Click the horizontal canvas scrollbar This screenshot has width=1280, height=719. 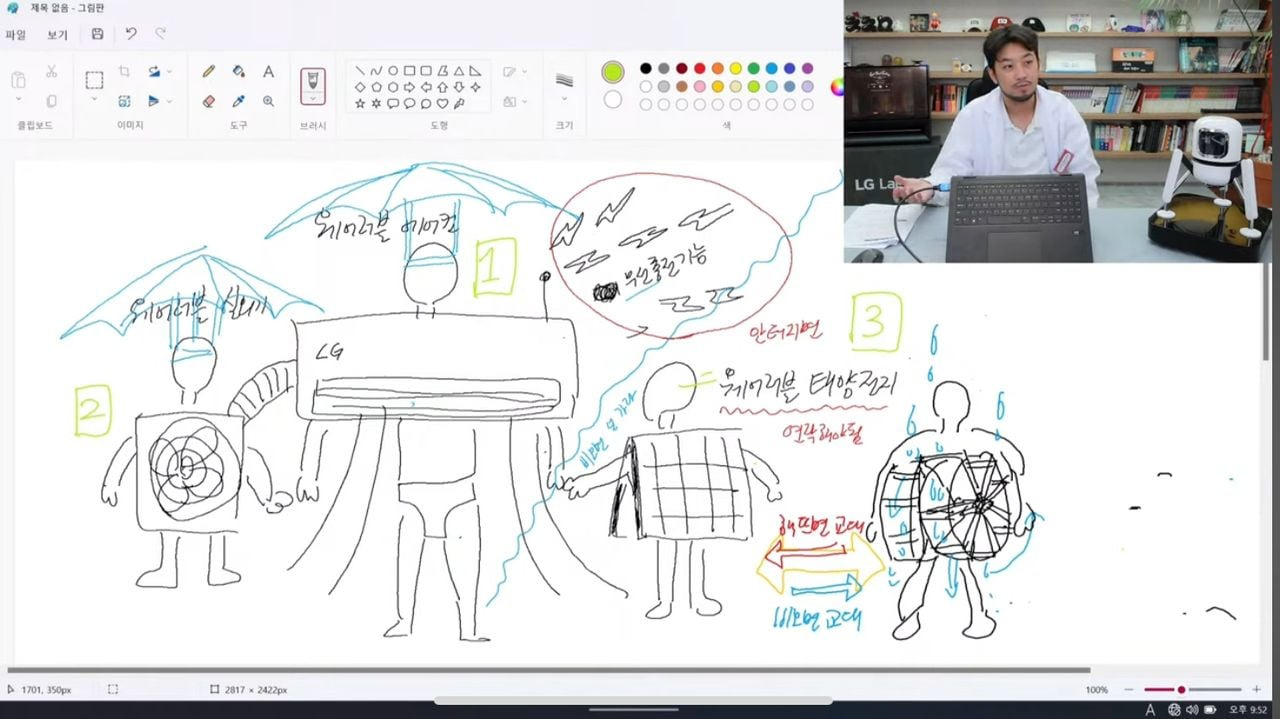coord(549,670)
